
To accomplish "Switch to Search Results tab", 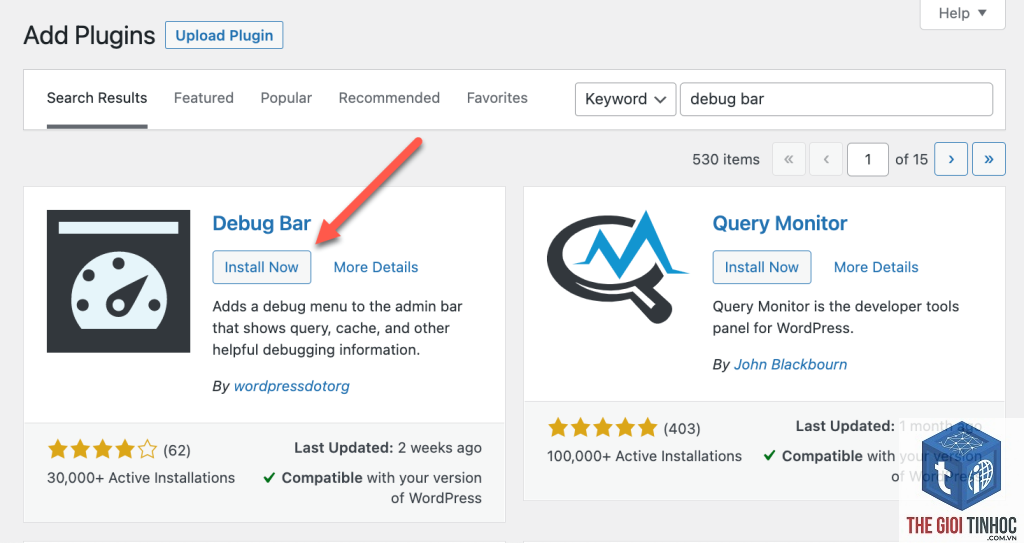I will (97, 98).
